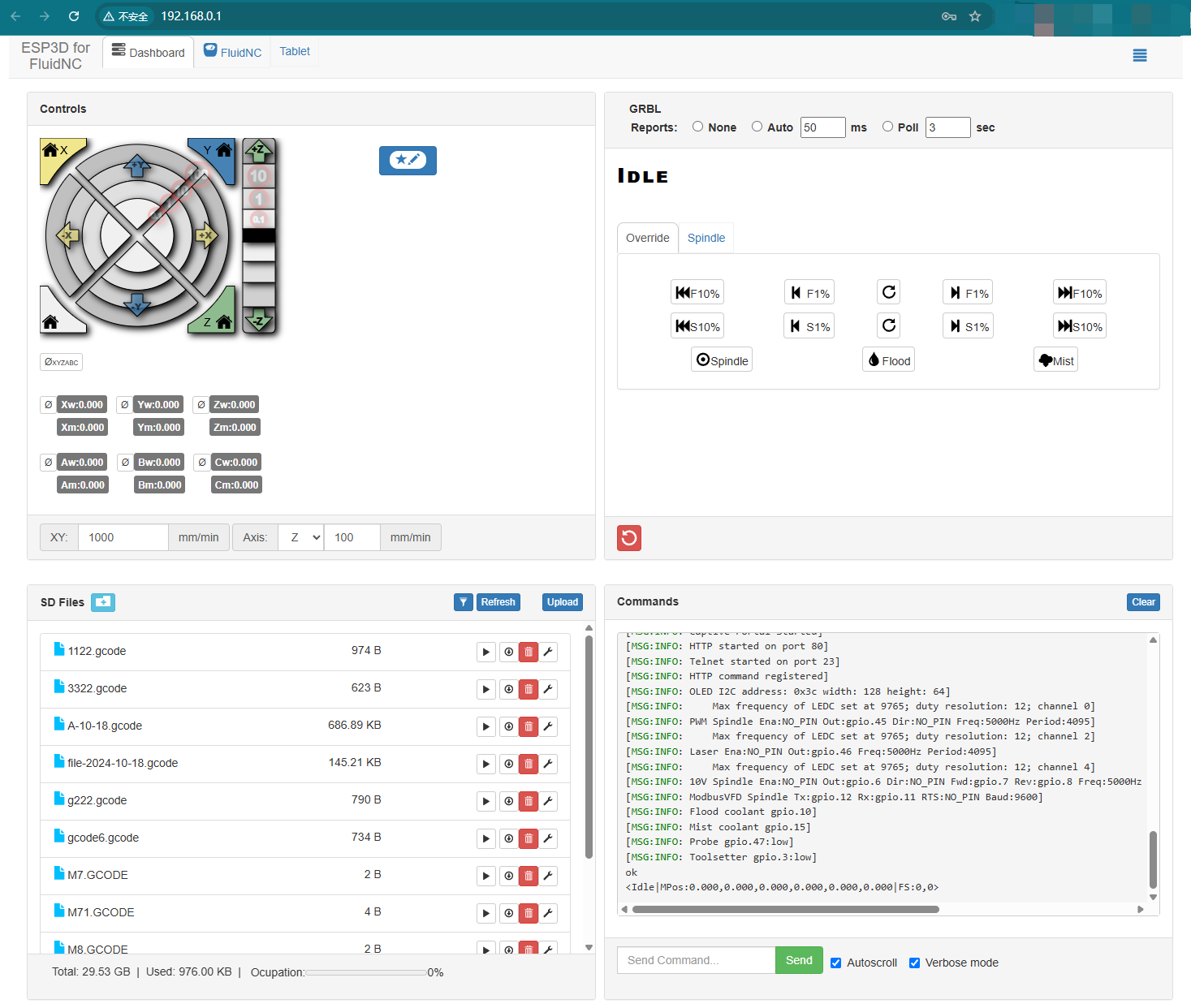Zero all axes XYZABC

[61, 362]
